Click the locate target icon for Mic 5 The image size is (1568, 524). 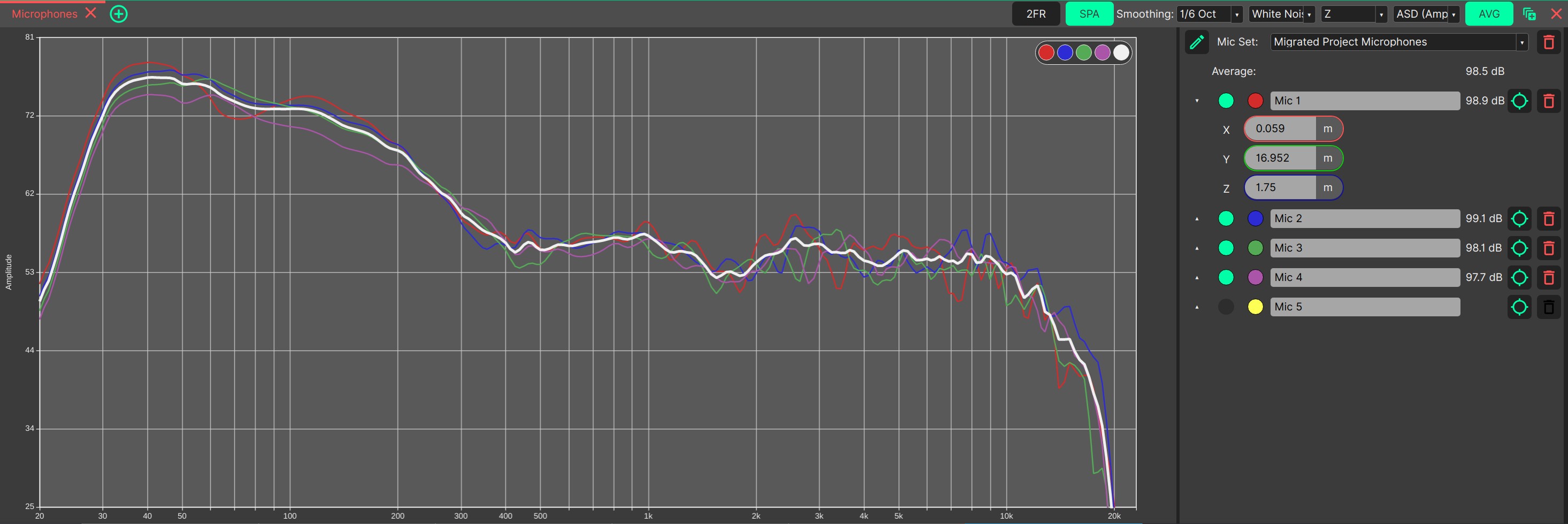point(1519,307)
